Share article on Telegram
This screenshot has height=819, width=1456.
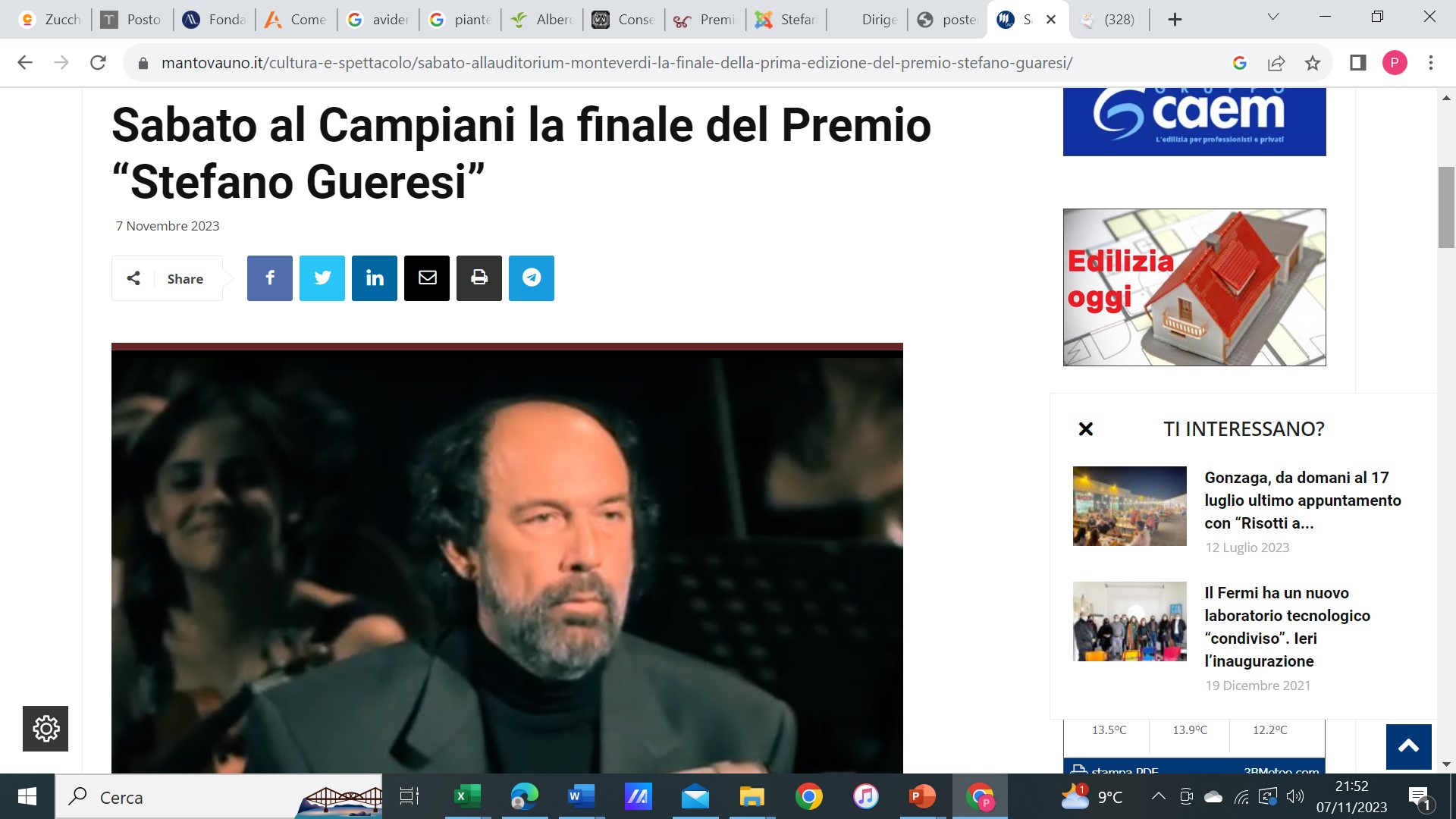pos(531,278)
